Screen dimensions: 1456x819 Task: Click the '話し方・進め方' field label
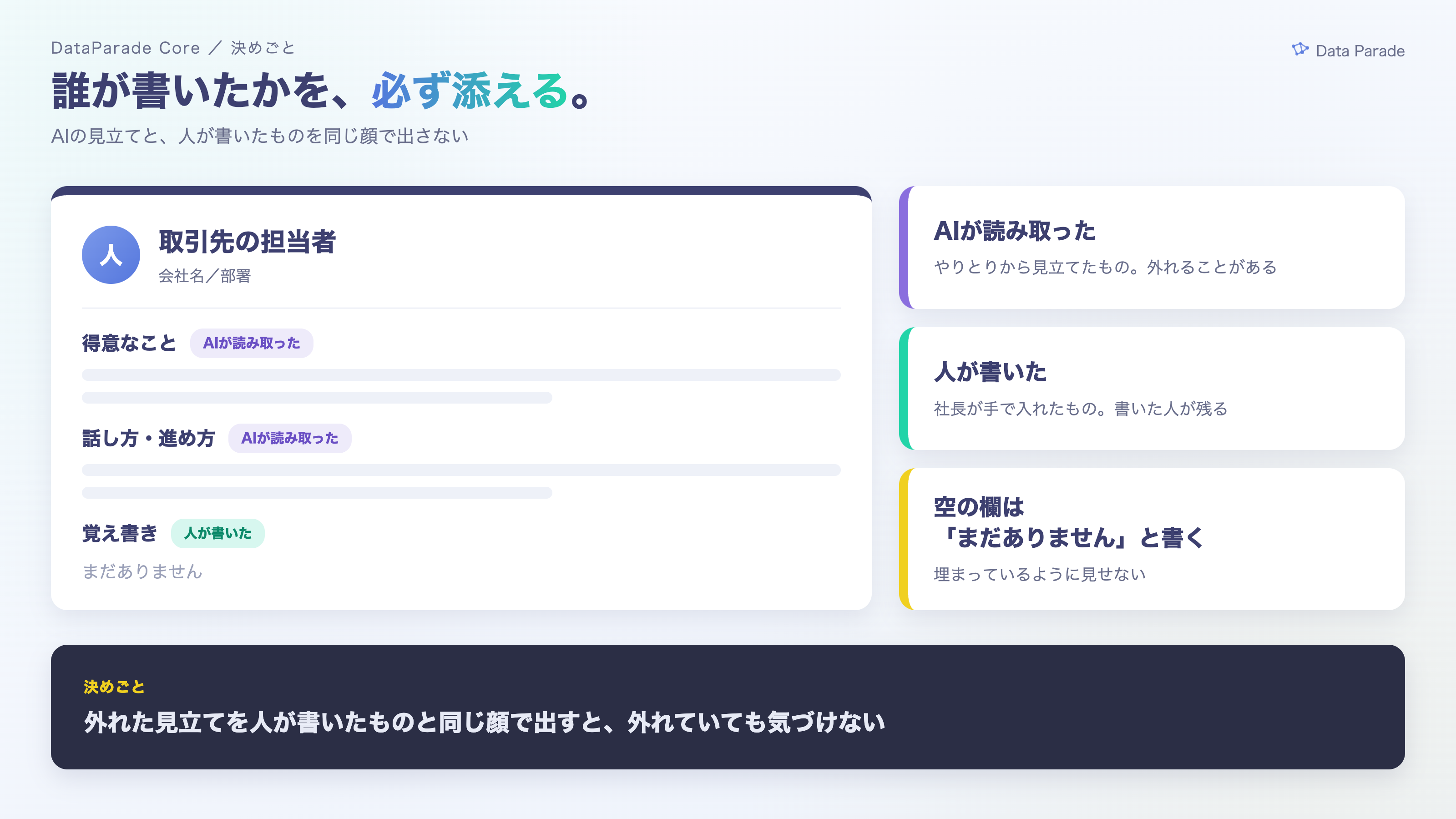tap(148, 438)
